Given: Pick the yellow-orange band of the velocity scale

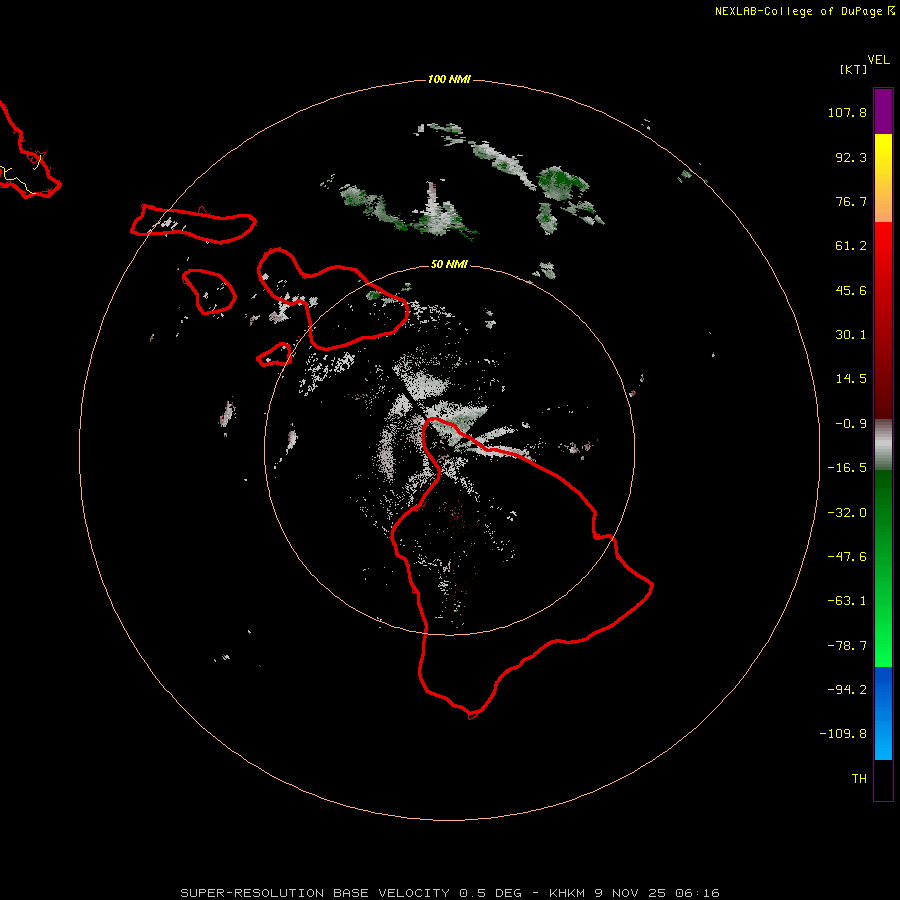Looking at the screenshot, I should [x=883, y=178].
